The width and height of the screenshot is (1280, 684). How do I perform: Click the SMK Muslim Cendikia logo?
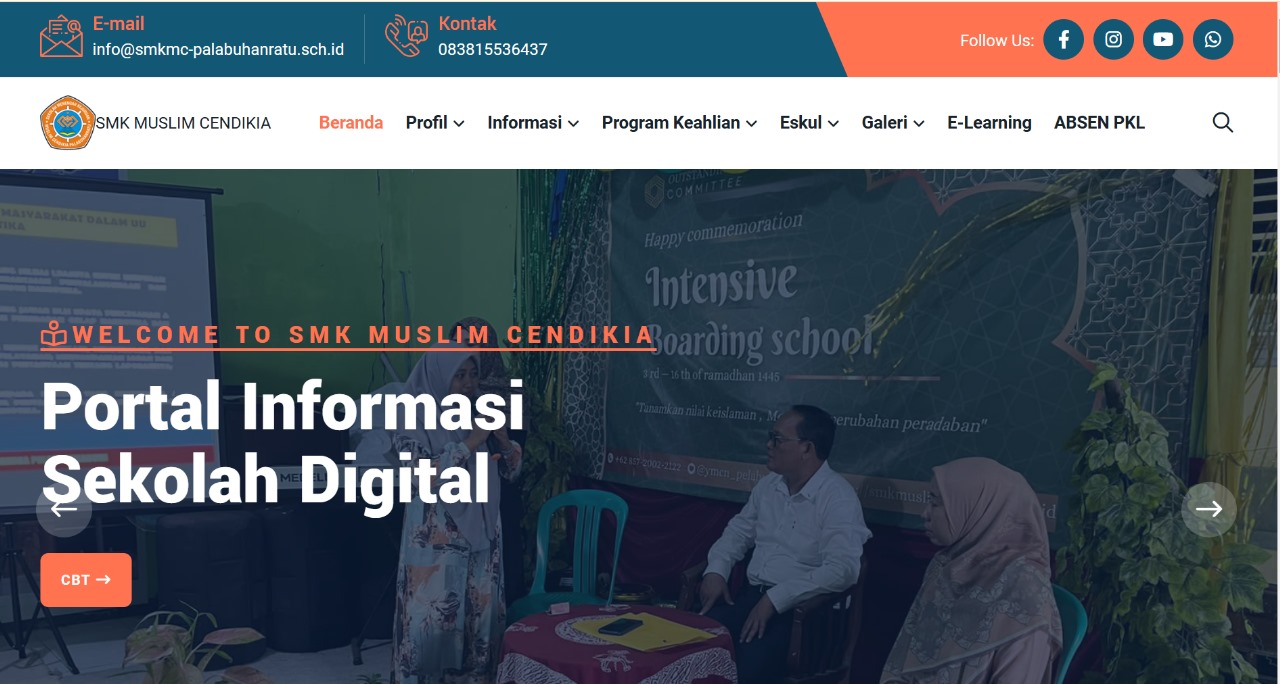pyautogui.click(x=68, y=123)
